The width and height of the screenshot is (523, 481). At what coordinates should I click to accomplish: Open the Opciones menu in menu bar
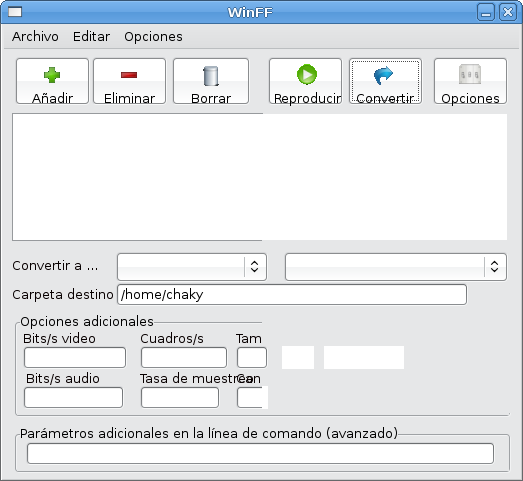pos(153,36)
